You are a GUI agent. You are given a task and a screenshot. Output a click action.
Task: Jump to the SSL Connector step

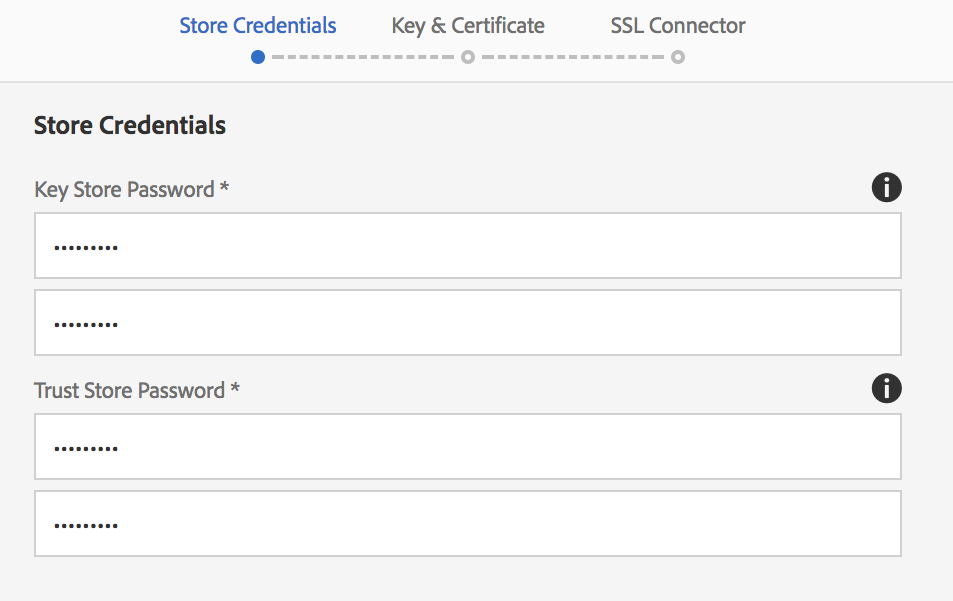click(678, 26)
